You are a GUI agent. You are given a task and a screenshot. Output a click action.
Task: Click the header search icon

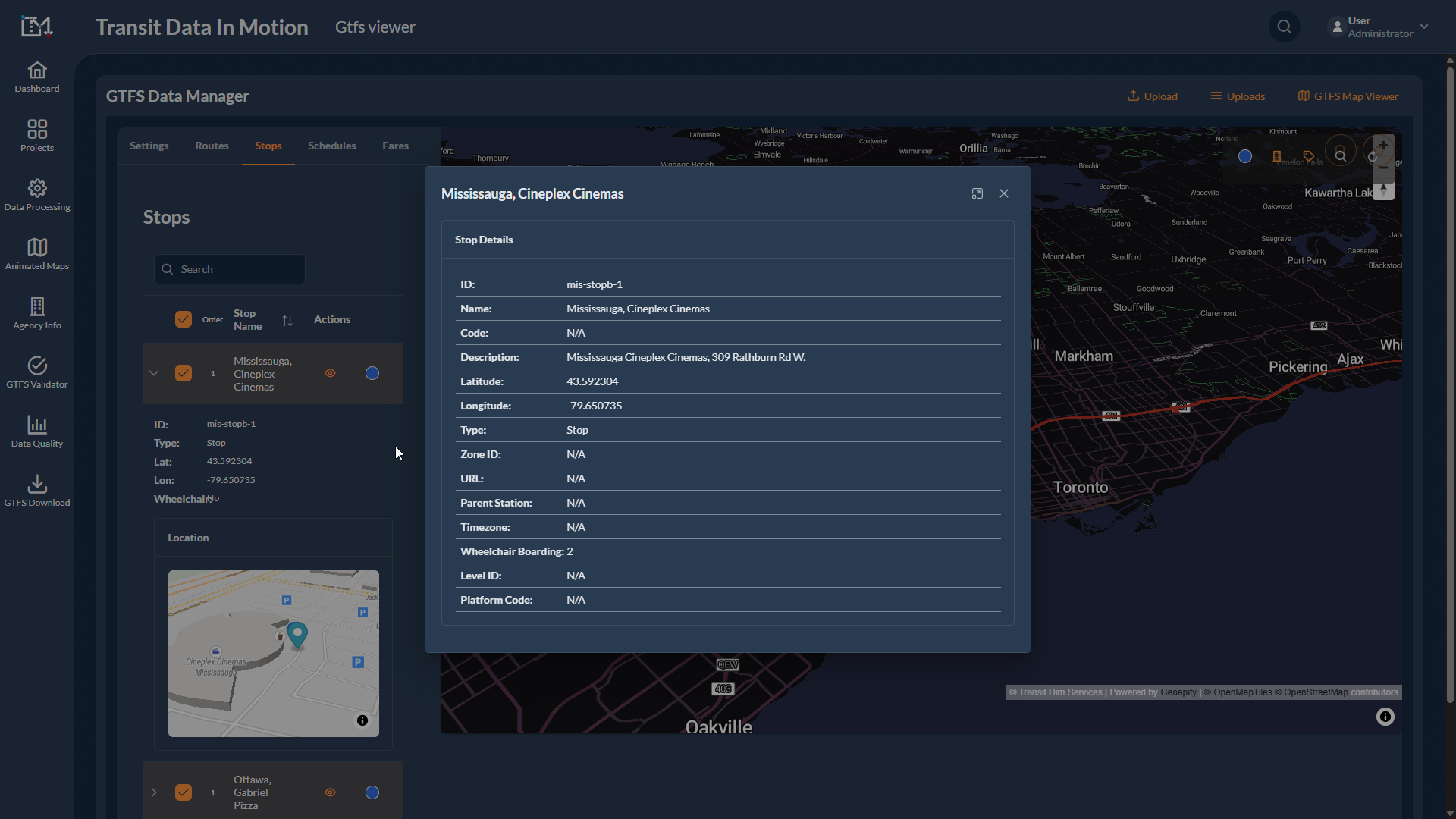(1284, 27)
